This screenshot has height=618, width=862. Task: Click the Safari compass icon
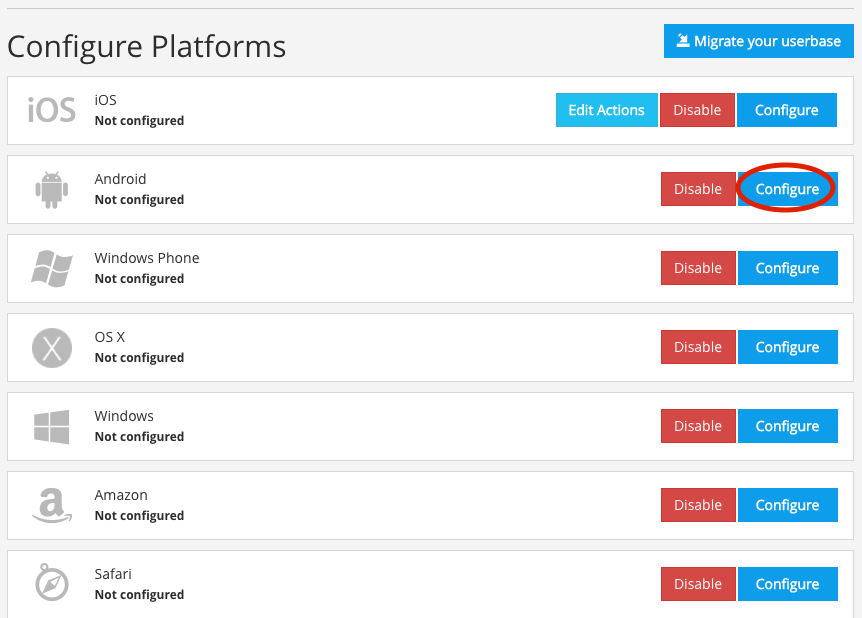coord(52,582)
